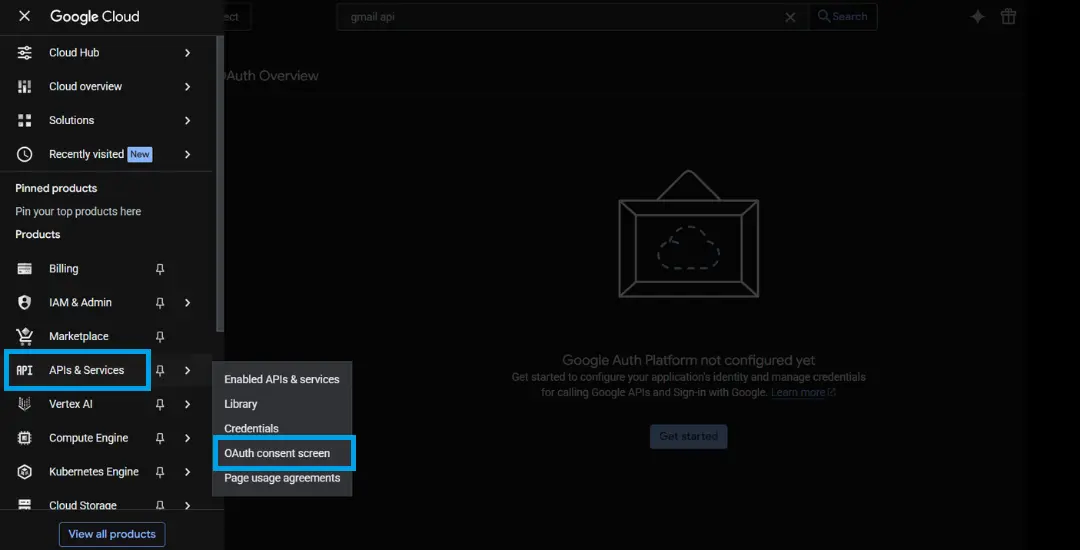Click the Billing card icon
The image size is (1080, 550).
[x=24, y=269]
